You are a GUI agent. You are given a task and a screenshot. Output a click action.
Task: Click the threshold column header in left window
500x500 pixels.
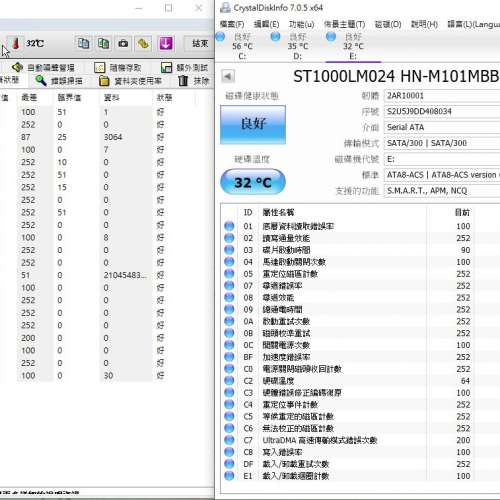point(69,98)
